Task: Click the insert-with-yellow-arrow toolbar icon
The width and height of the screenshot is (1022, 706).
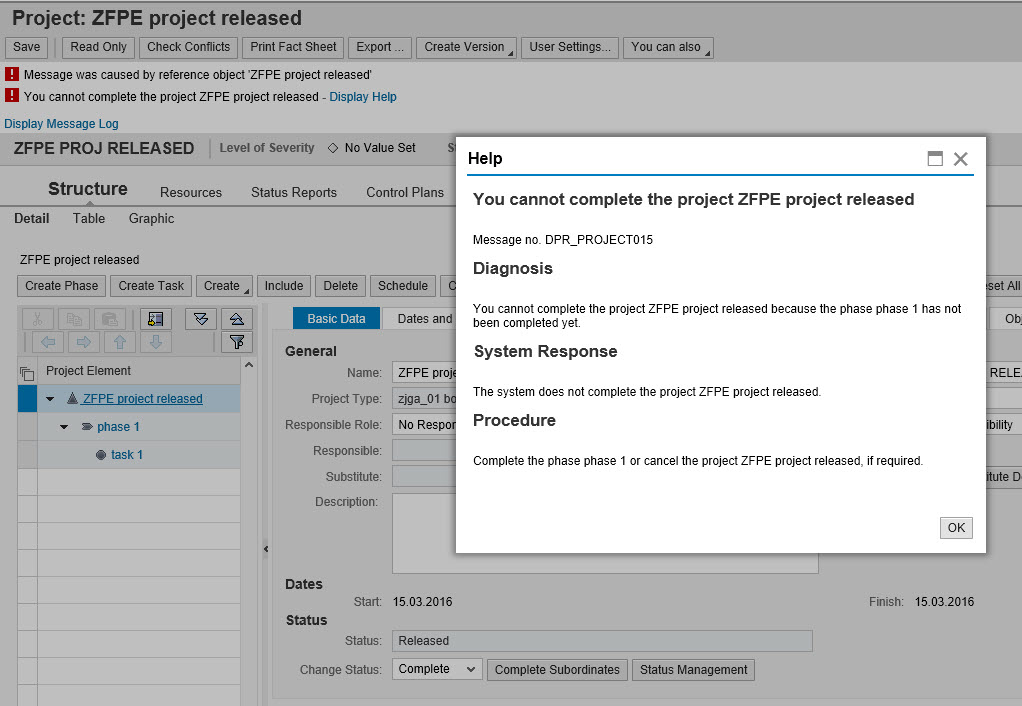Action: 156,319
